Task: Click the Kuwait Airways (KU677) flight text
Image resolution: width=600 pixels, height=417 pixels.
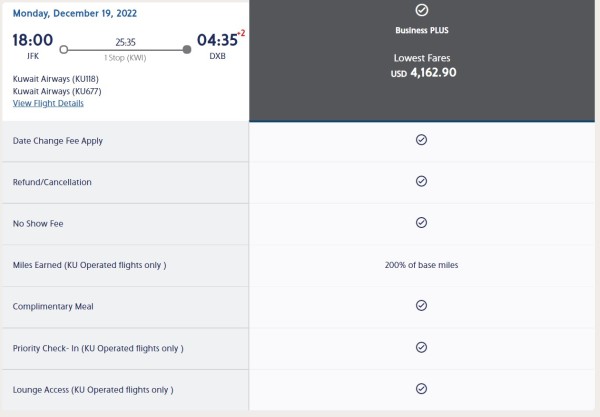Action: click(57, 91)
